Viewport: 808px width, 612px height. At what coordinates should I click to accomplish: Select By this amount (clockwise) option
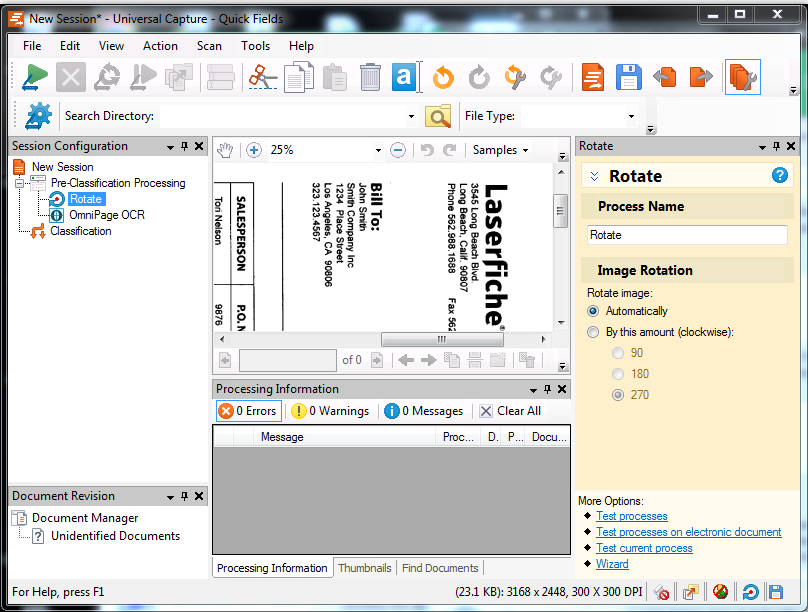click(x=593, y=332)
